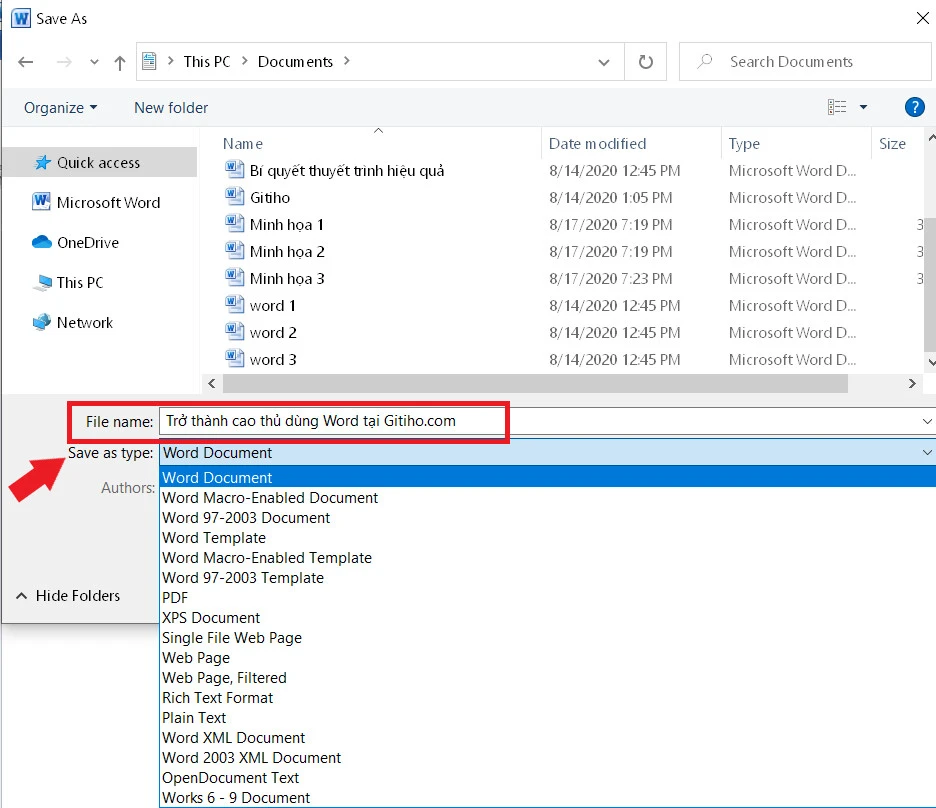
Task: Select 'PDF' from the file type list
Action: [x=176, y=597]
